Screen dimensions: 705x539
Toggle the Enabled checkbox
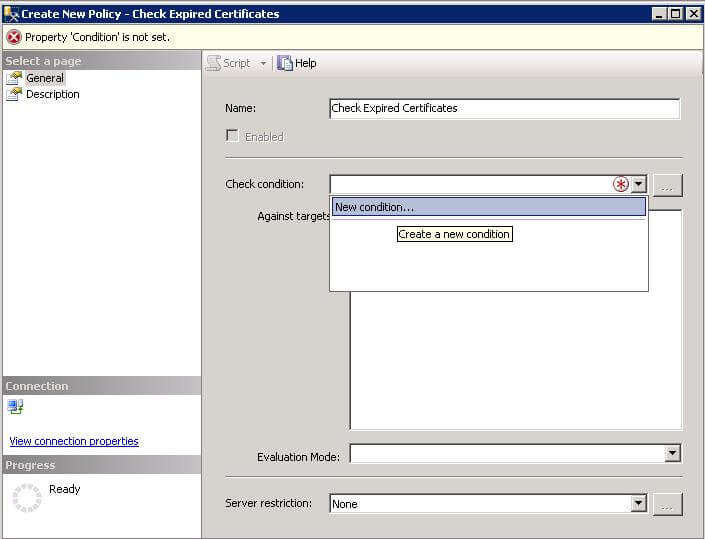point(232,136)
